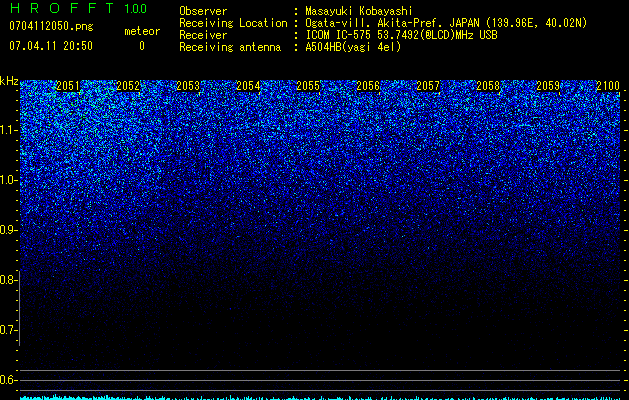Click the meteor label

tap(142, 31)
